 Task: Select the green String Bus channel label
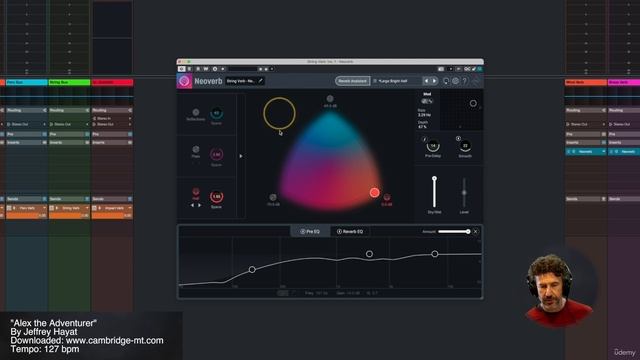69,82
